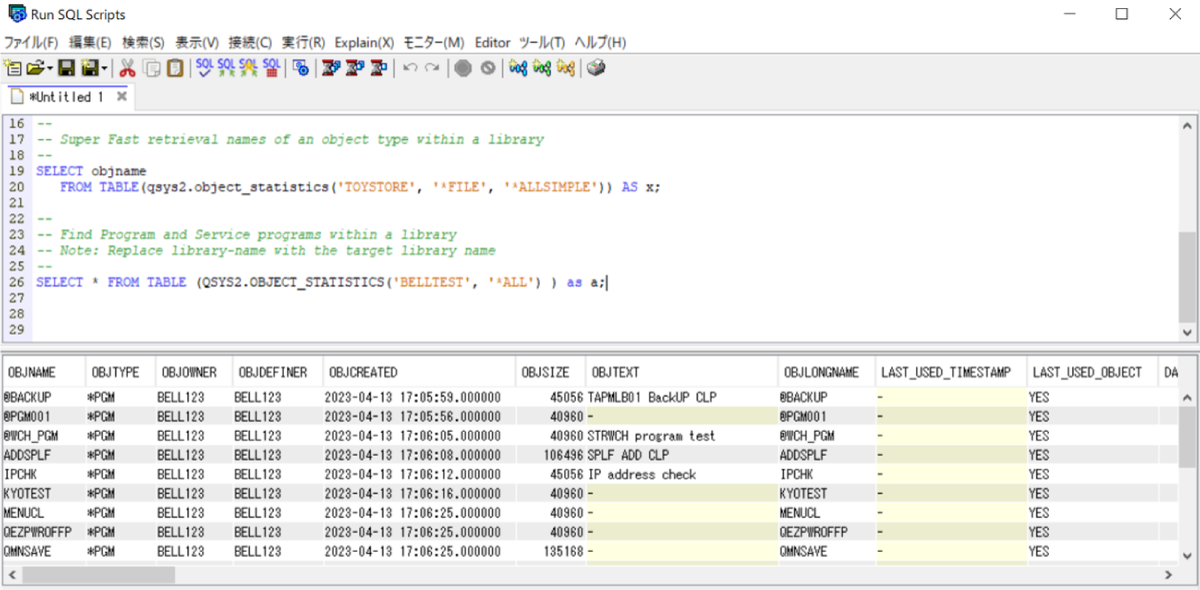
Task: Click the first SQL run icon with checkmark
Action: coord(205,68)
